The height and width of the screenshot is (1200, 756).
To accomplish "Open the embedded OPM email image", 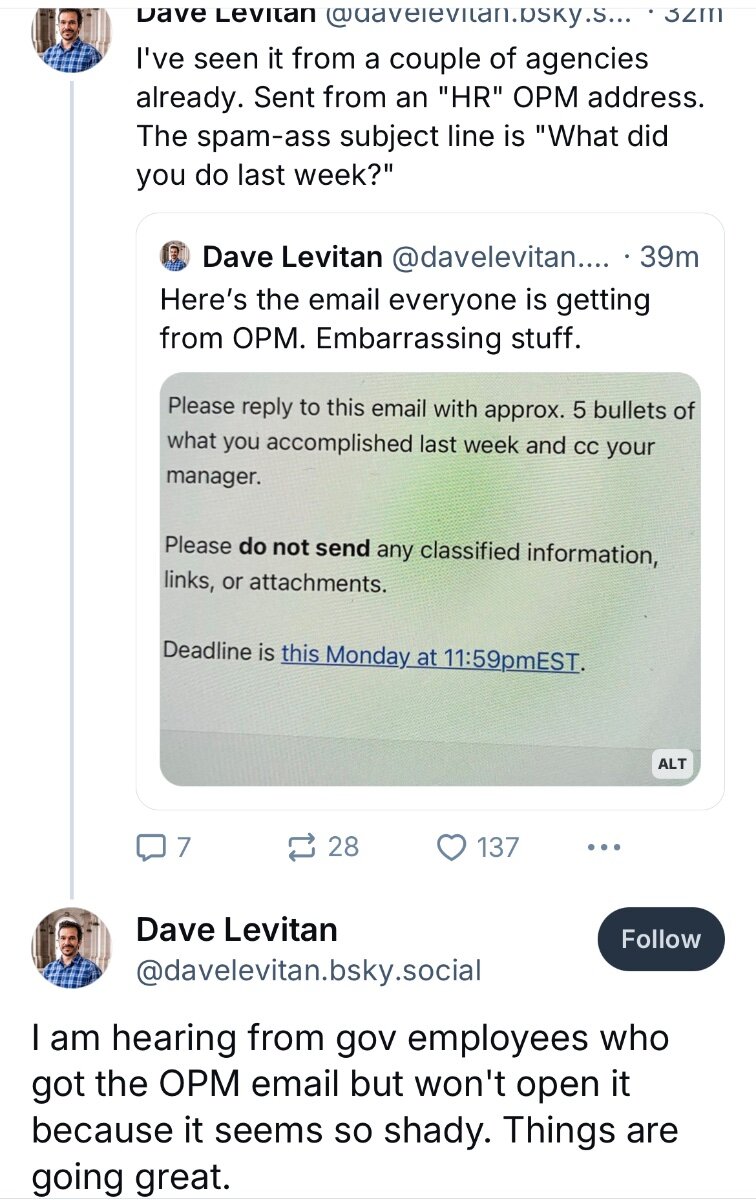I will tap(430, 579).
